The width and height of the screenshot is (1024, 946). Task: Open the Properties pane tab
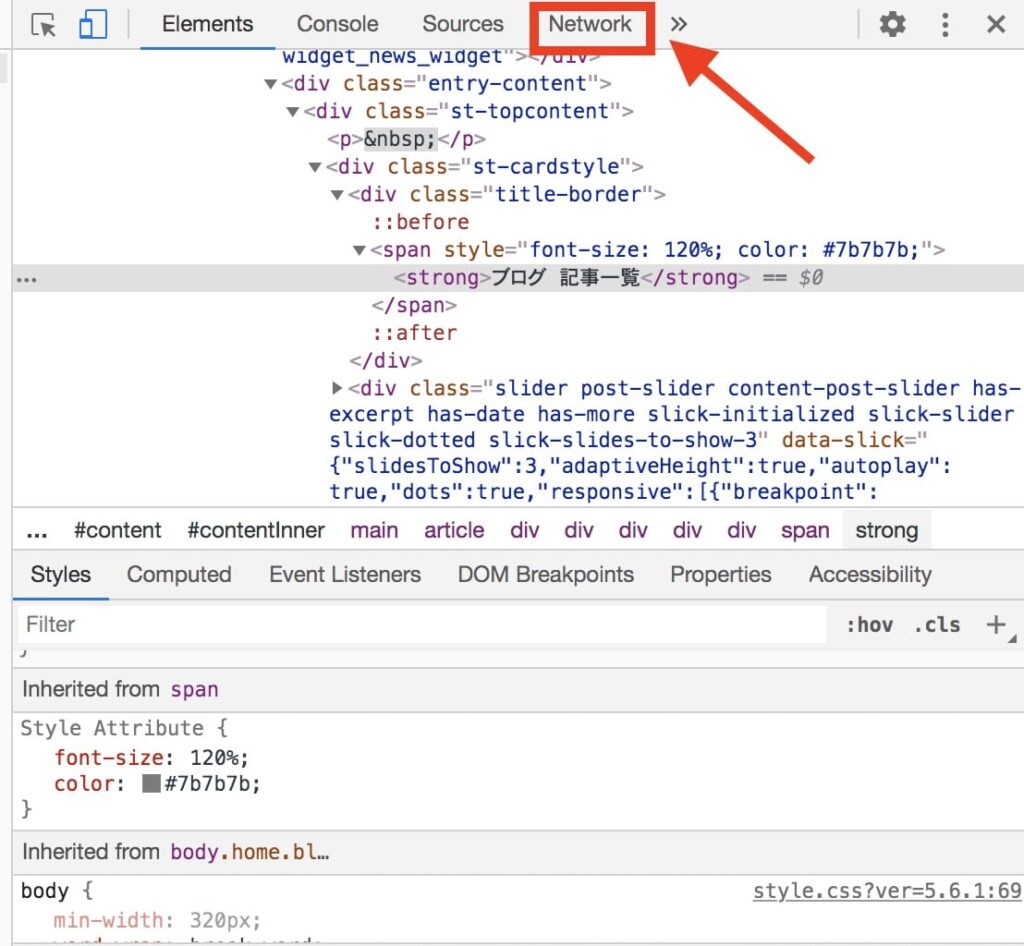721,575
